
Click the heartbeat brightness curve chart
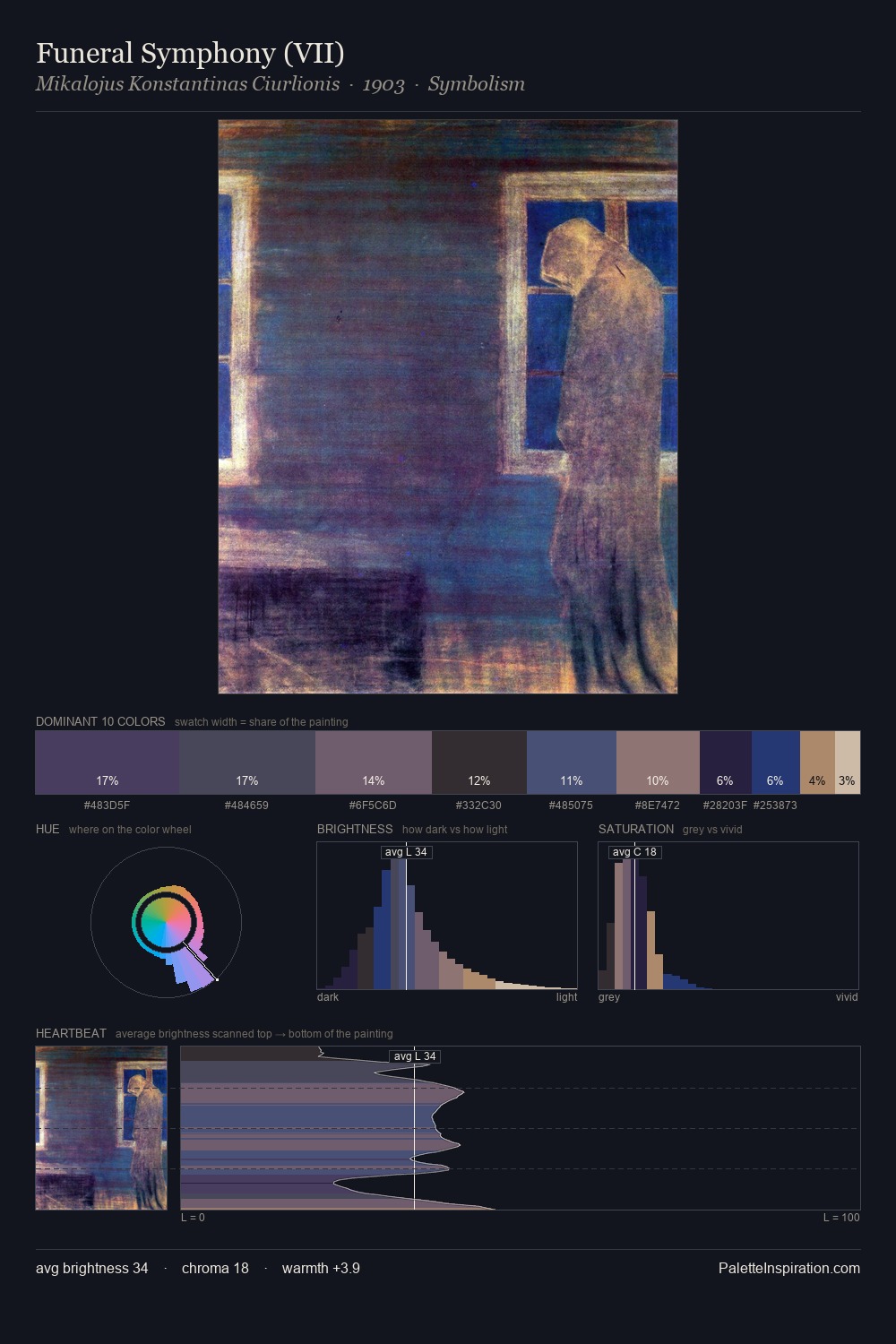click(521, 1128)
